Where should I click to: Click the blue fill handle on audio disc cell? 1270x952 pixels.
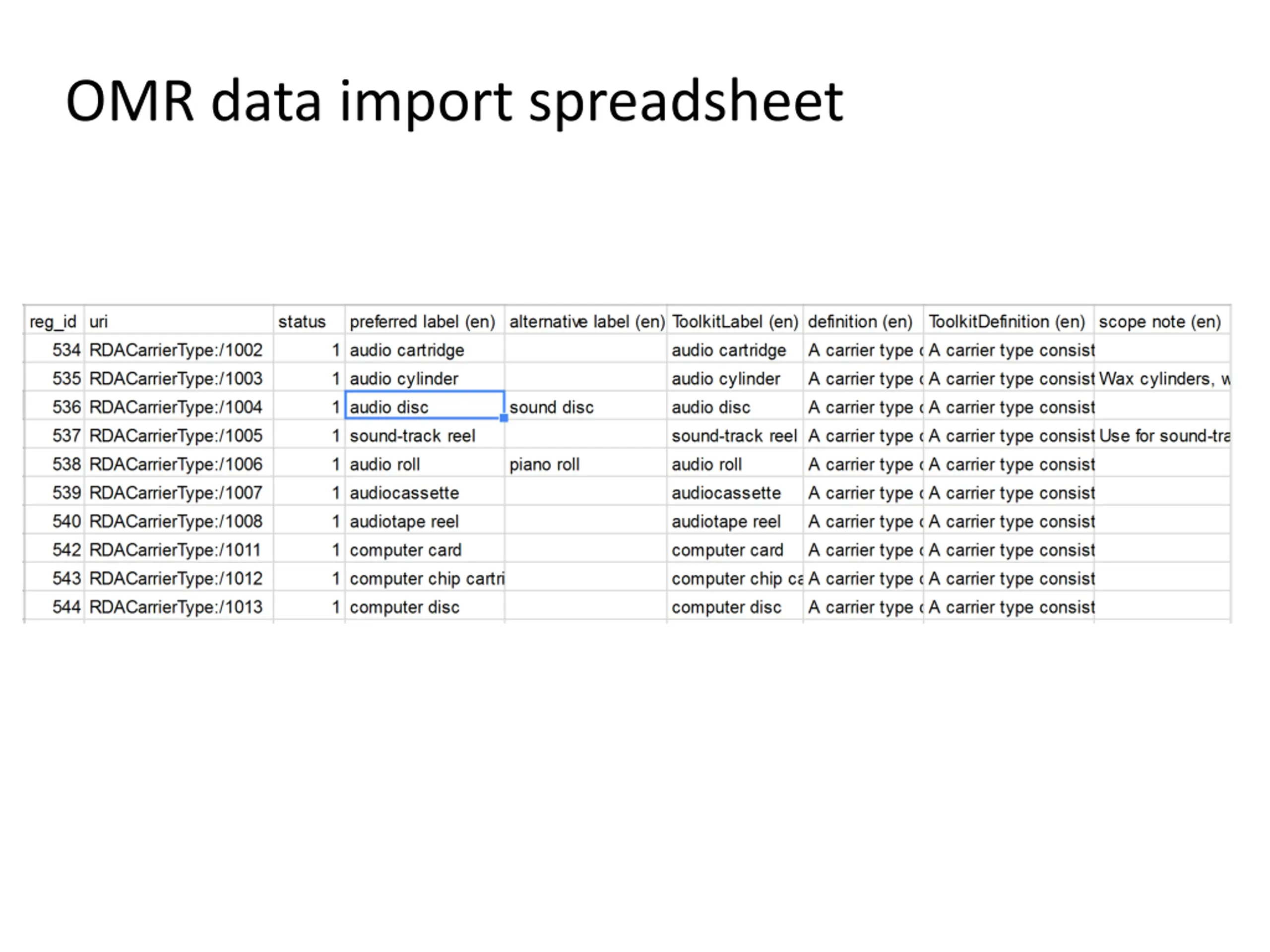click(504, 418)
